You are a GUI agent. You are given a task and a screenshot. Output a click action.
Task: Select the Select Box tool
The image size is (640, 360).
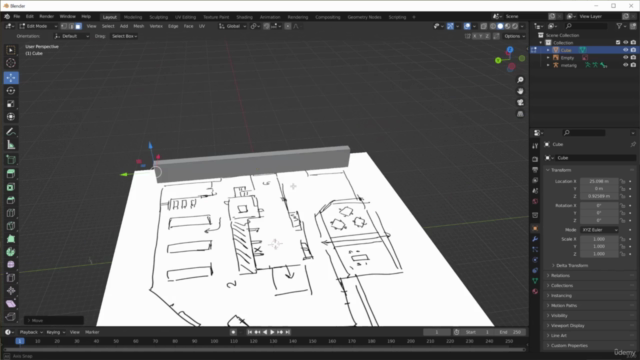(11, 50)
